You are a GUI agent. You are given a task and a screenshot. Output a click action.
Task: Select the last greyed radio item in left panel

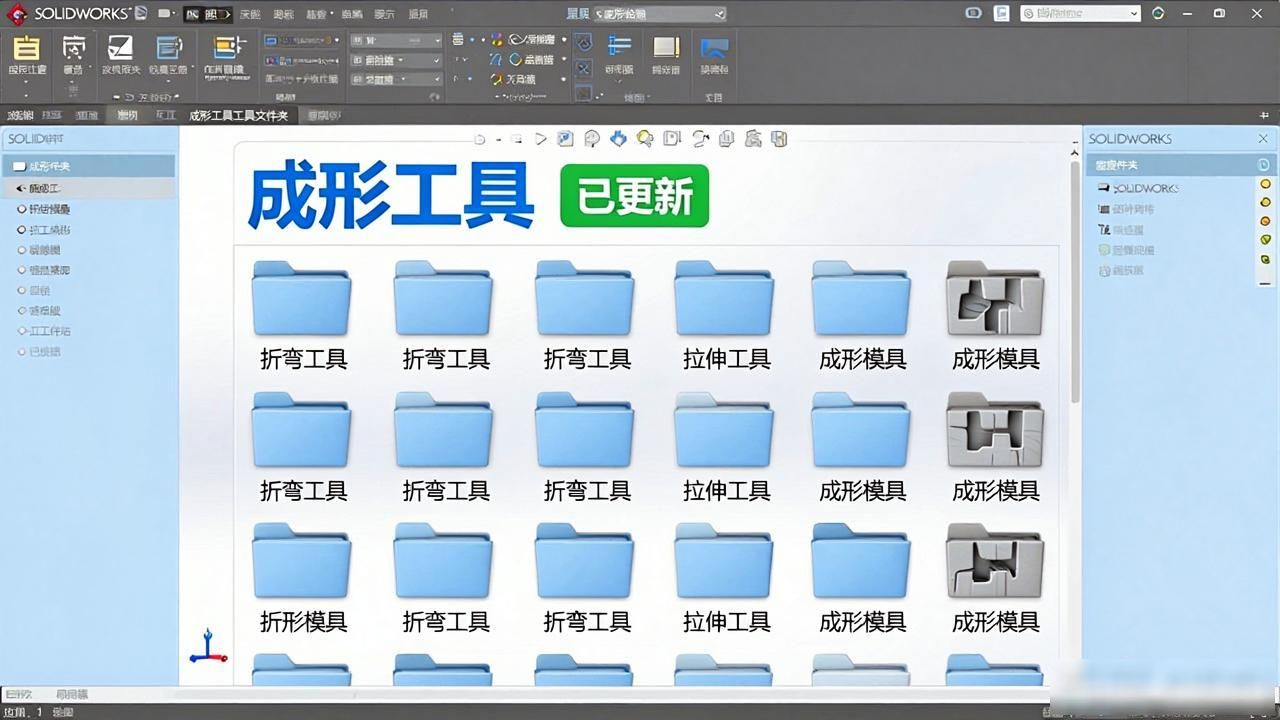(40, 352)
